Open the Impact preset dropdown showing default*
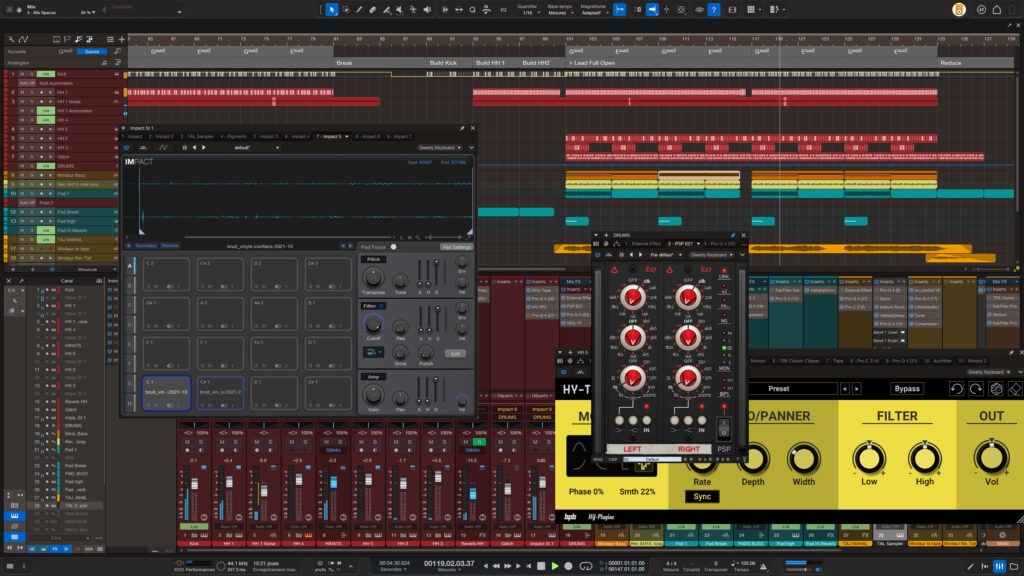This screenshot has width=1024, height=576. [243, 147]
